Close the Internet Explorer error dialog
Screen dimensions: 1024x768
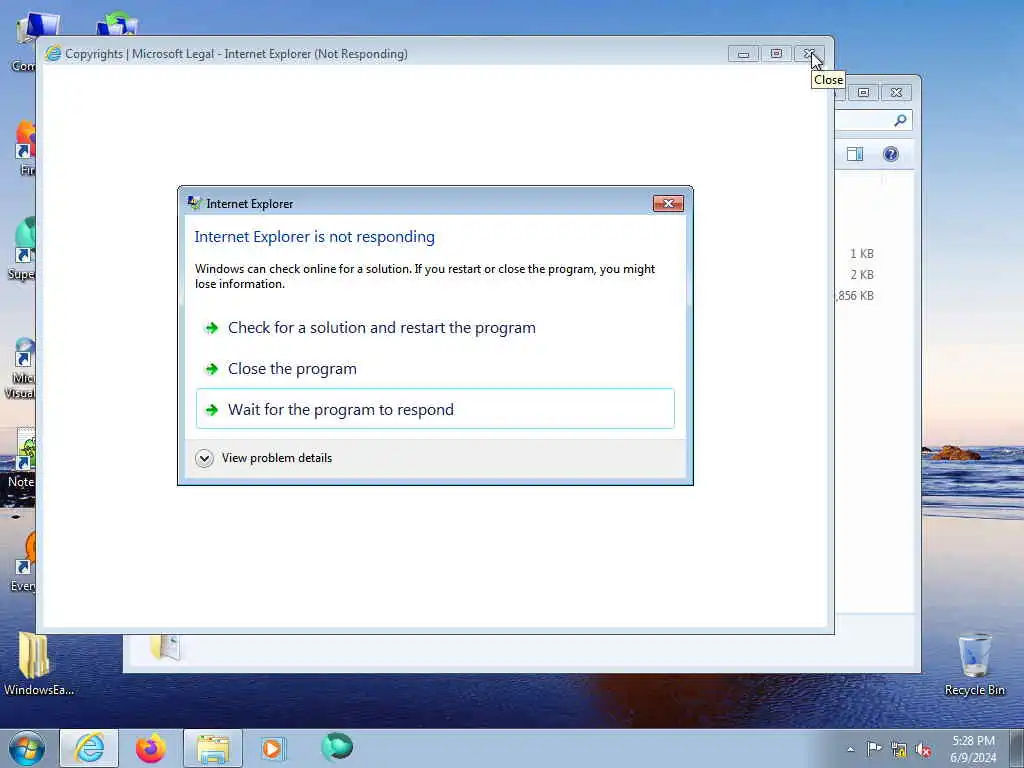(668, 204)
